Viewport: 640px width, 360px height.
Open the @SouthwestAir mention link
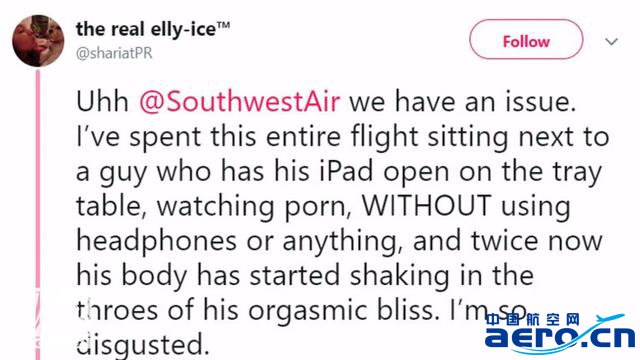pyautogui.click(x=239, y=101)
